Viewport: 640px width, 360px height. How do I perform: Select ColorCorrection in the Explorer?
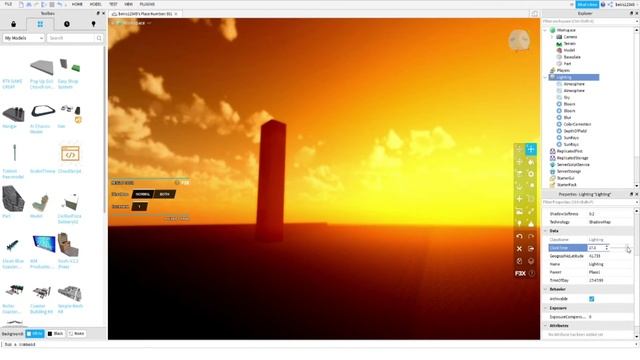pyautogui.click(x=577, y=124)
